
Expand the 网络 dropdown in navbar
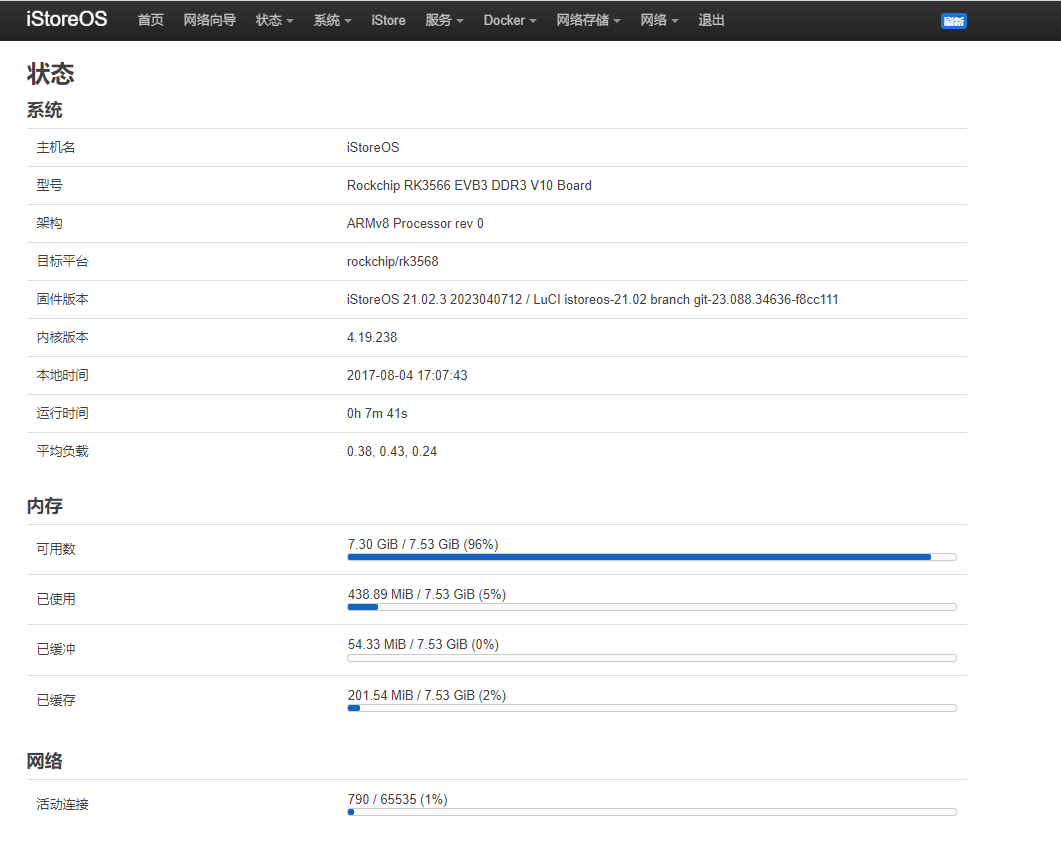point(659,20)
